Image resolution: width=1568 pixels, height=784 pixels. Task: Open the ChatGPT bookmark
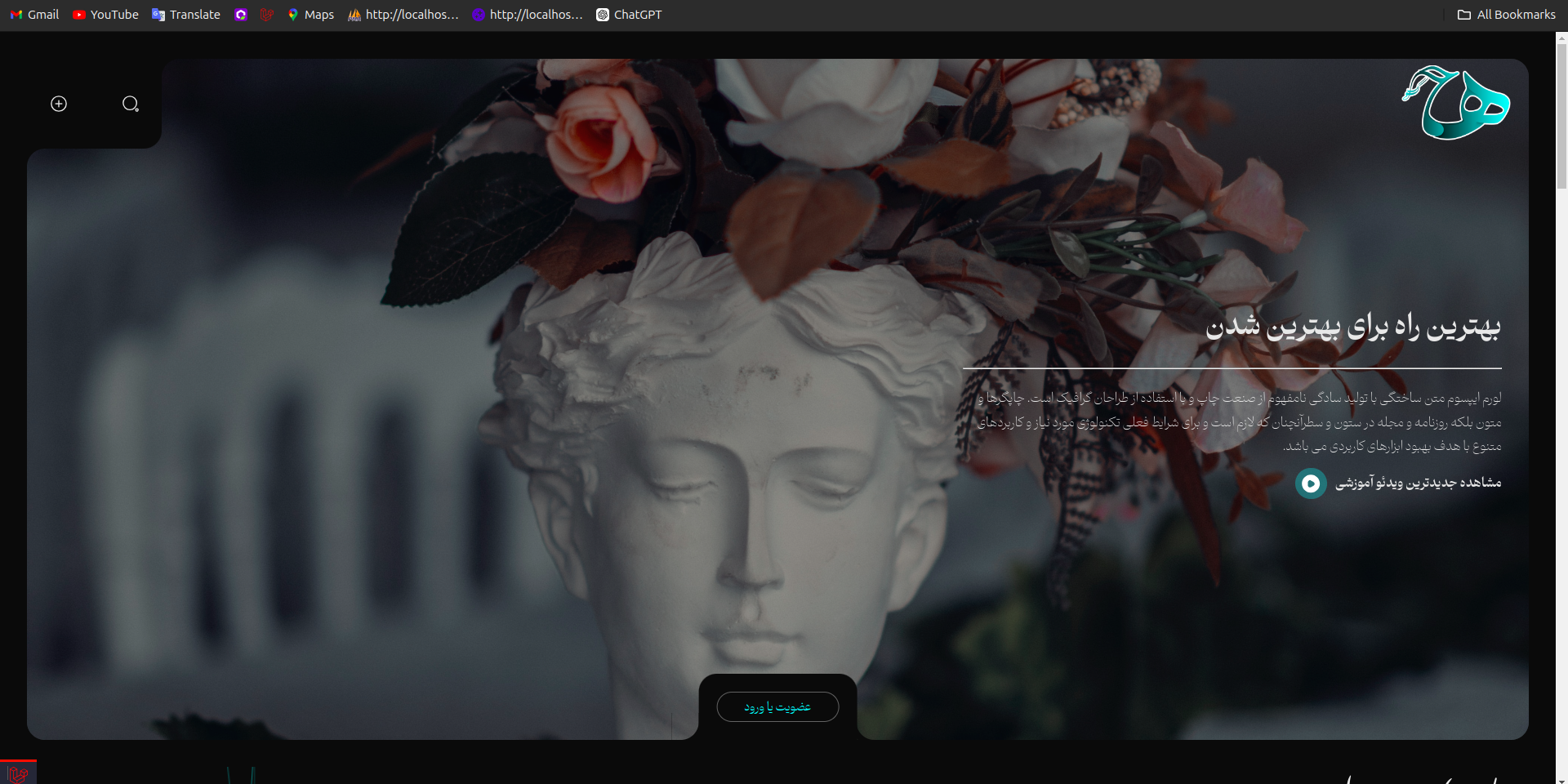629,15
